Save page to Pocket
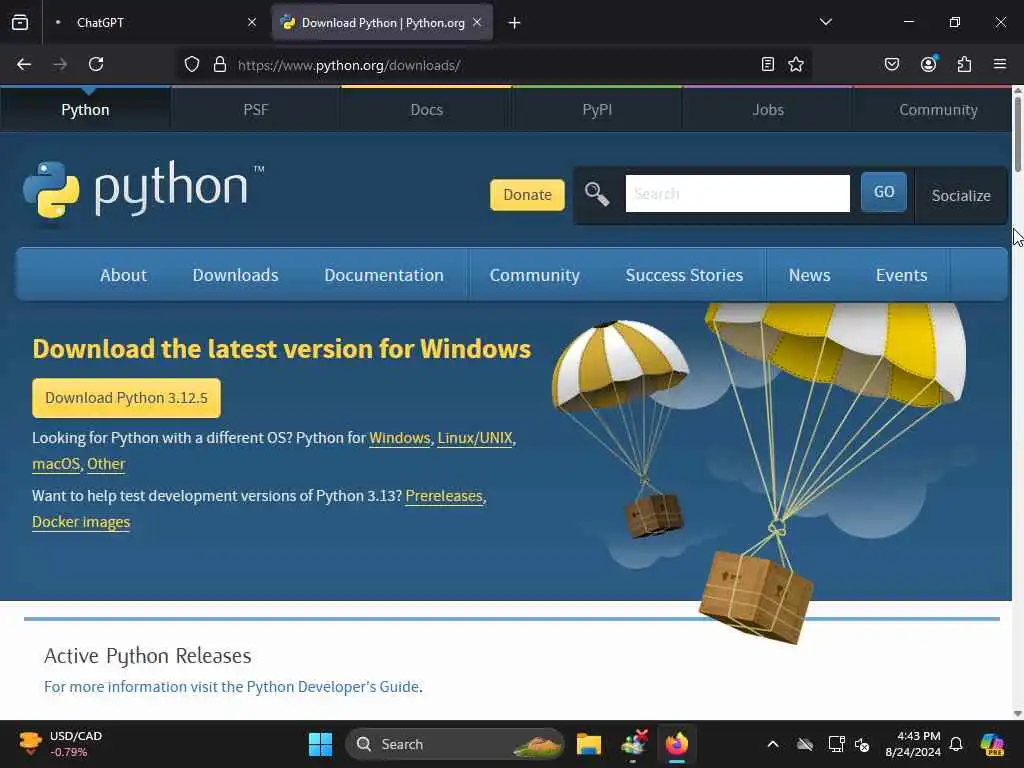Screen dimensions: 1024x768 891,64
